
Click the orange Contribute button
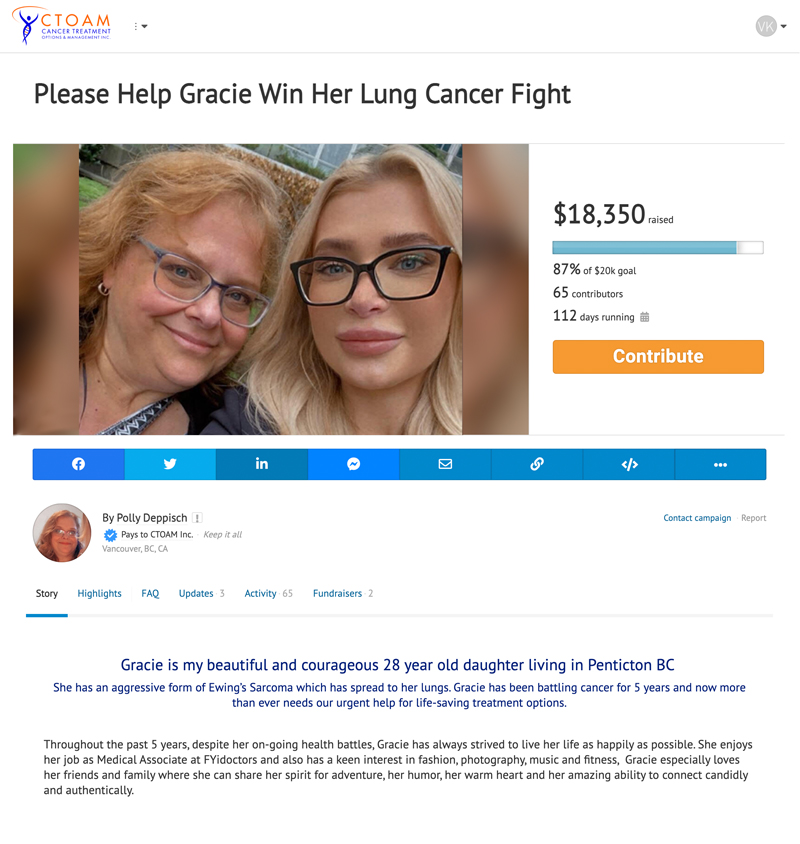click(x=658, y=356)
